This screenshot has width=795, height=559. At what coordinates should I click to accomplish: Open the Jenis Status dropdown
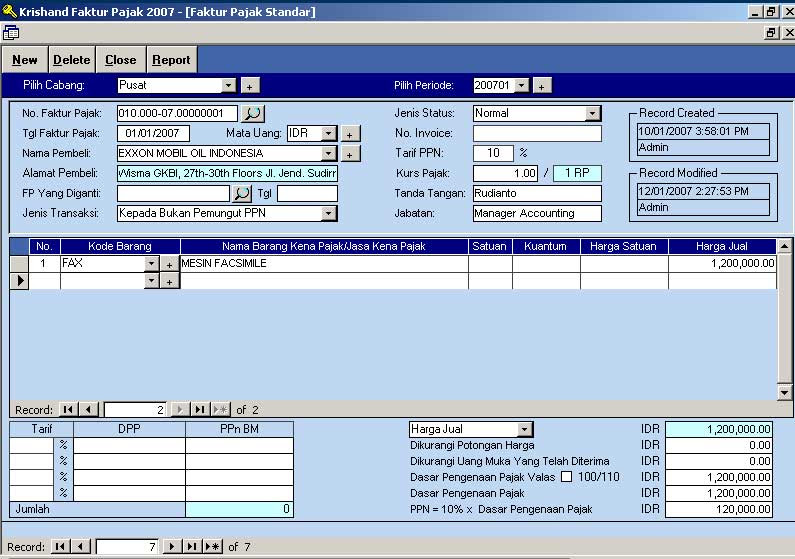pos(593,114)
